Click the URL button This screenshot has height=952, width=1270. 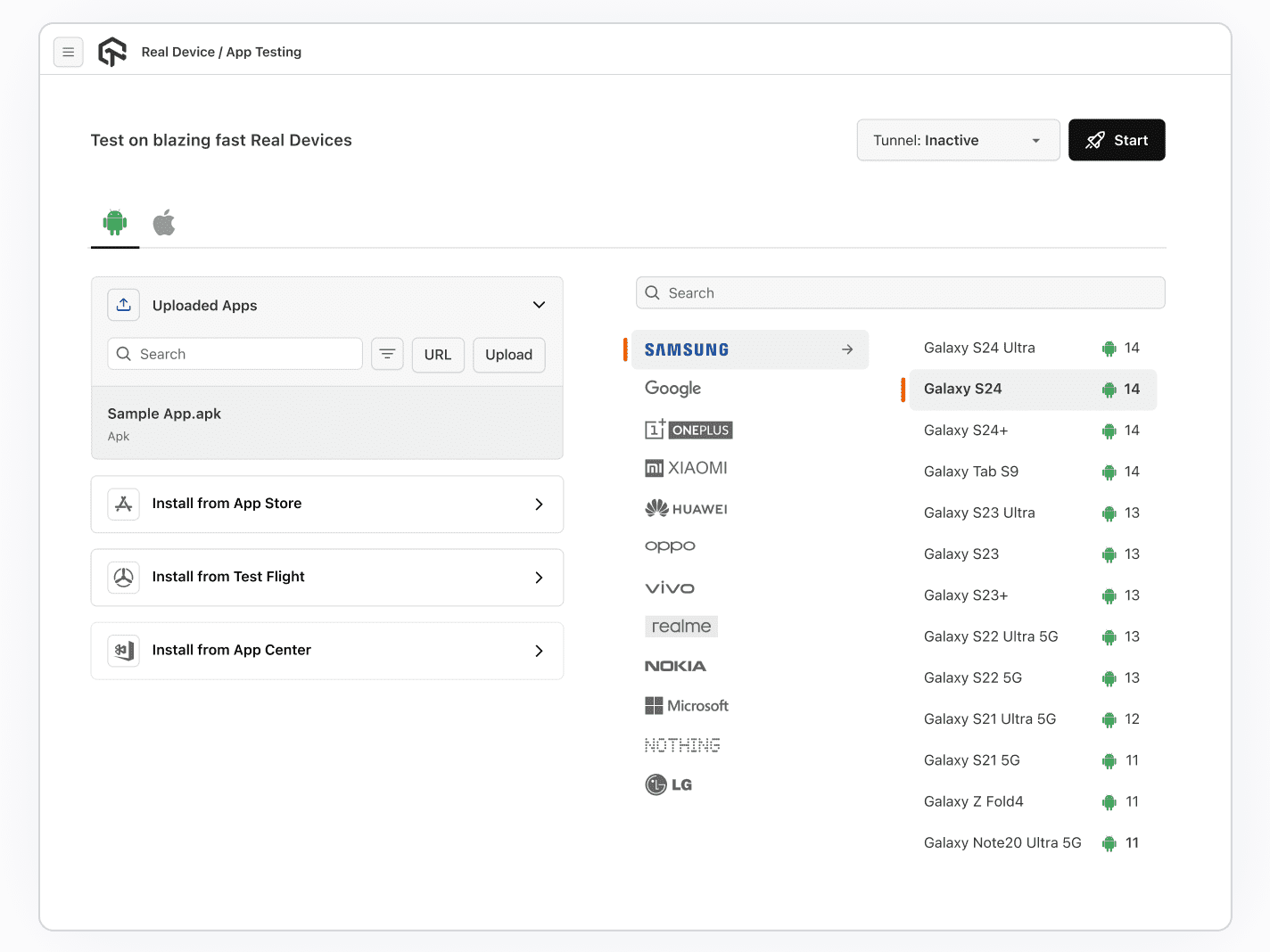(438, 355)
